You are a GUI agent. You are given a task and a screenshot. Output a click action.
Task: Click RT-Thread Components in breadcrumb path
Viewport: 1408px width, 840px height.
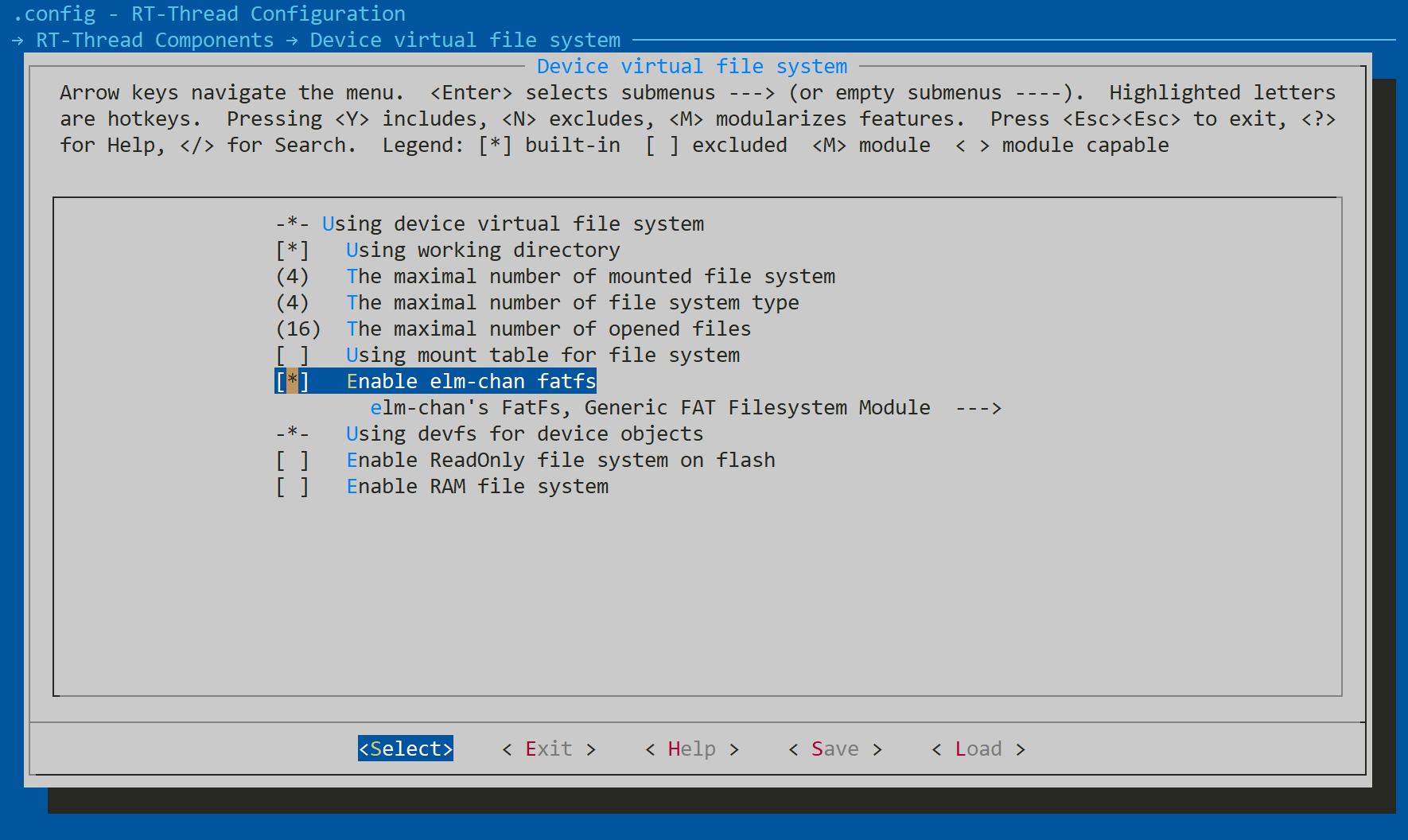coord(154,40)
